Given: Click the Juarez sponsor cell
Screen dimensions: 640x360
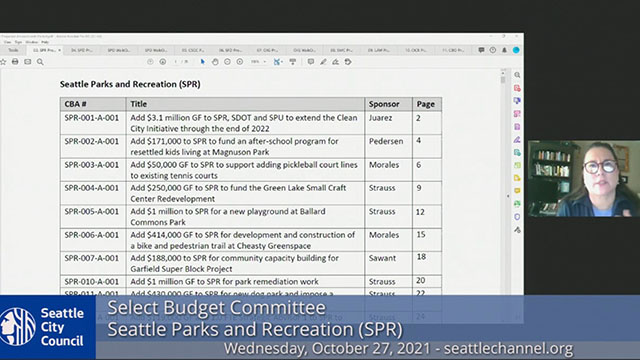Looking at the screenshot, I should [x=388, y=123].
